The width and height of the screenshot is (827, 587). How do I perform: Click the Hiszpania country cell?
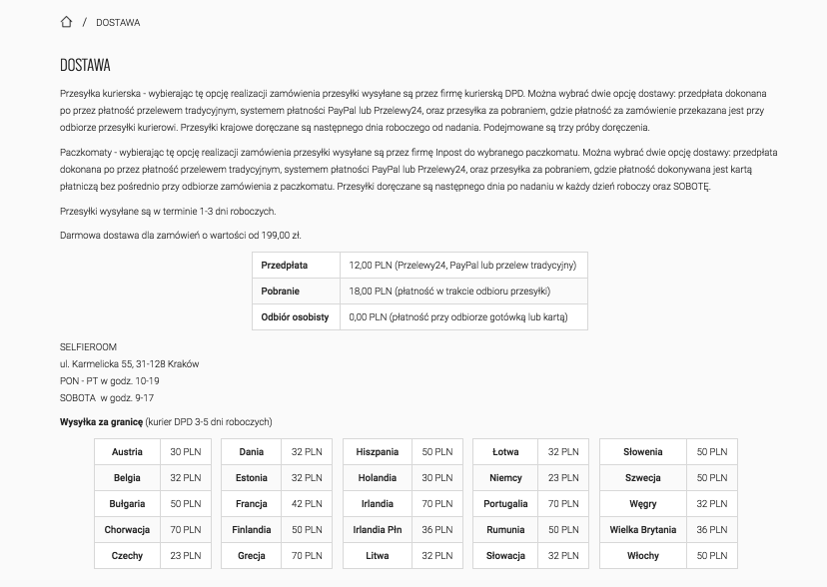click(x=377, y=452)
